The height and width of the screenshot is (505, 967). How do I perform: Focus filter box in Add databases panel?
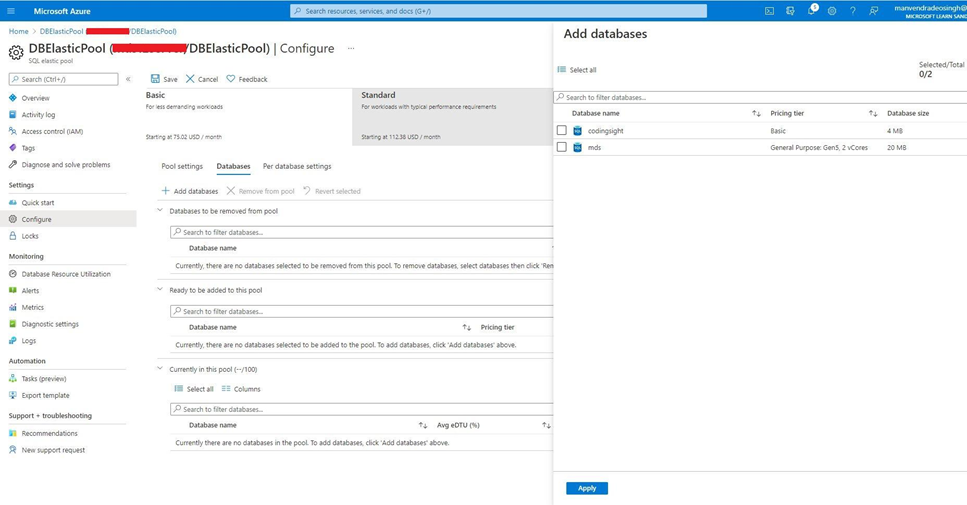[760, 97]
